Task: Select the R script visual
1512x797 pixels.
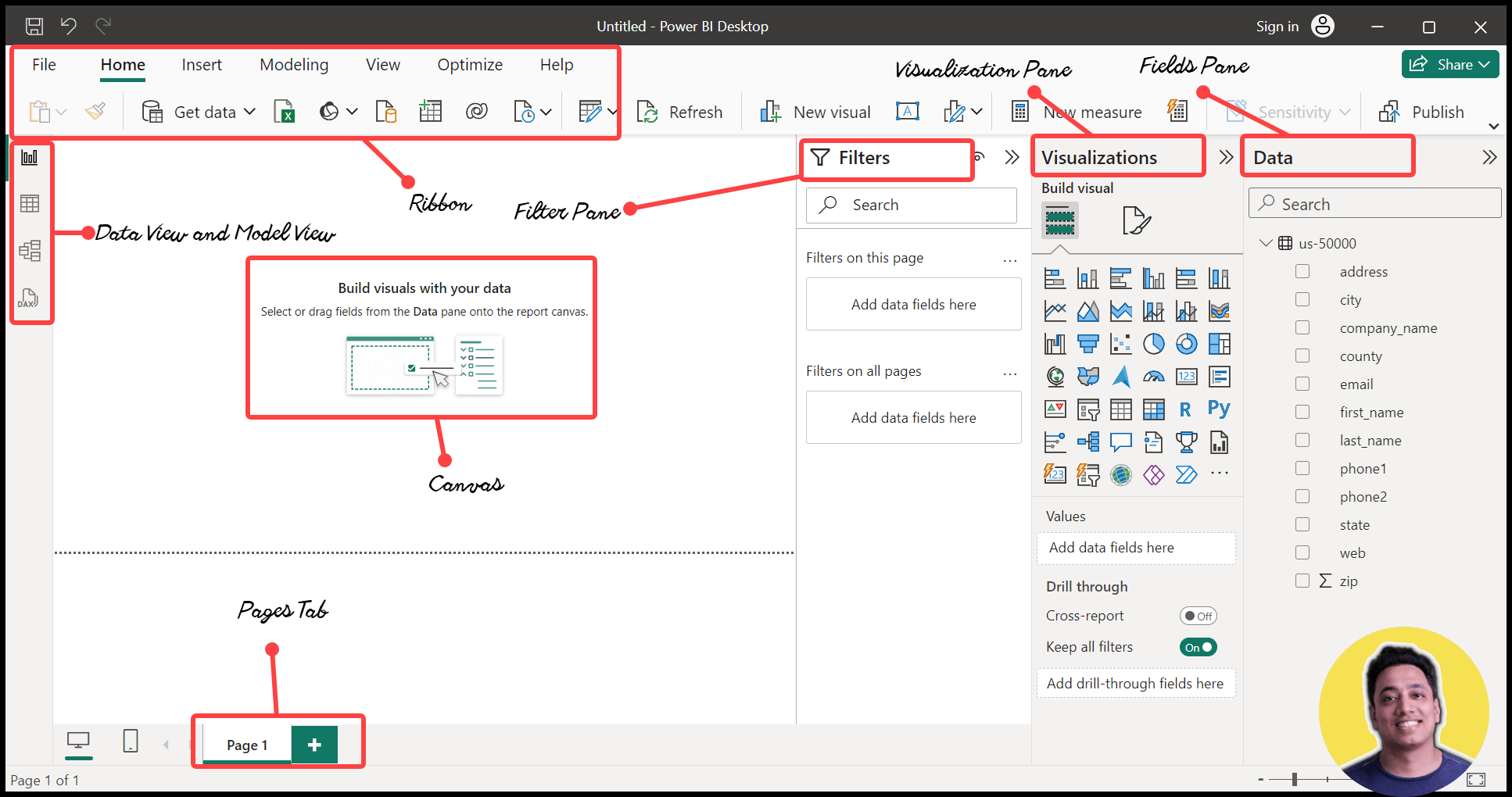Action: [1186, 409]
